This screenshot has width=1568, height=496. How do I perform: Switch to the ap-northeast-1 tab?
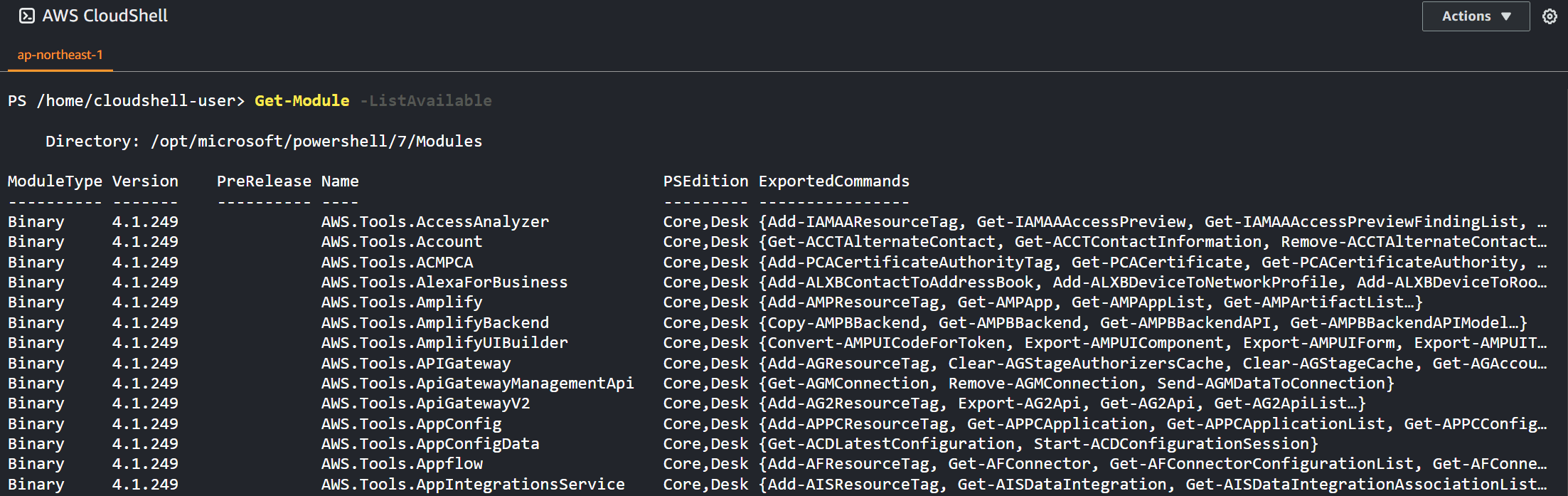point(60,55)
